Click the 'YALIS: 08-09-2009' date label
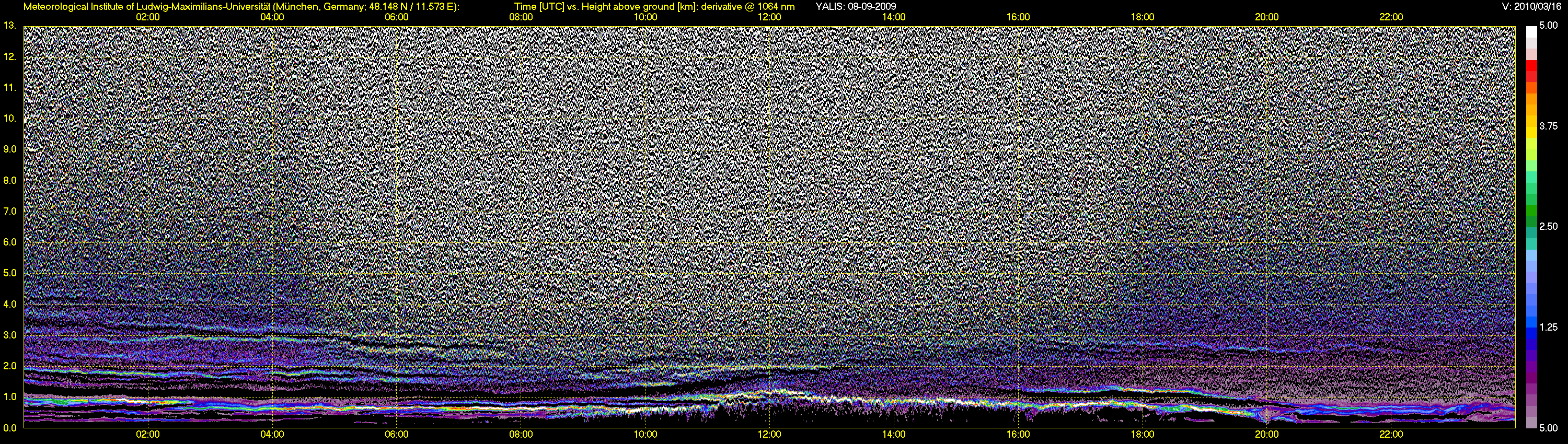The height and width of the screenshot is (444, 1568). point(855,6)
